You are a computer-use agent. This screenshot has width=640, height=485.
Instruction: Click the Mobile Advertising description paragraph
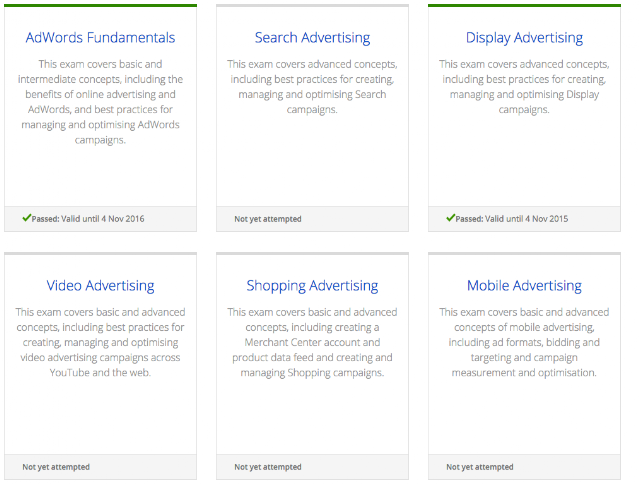524,342
